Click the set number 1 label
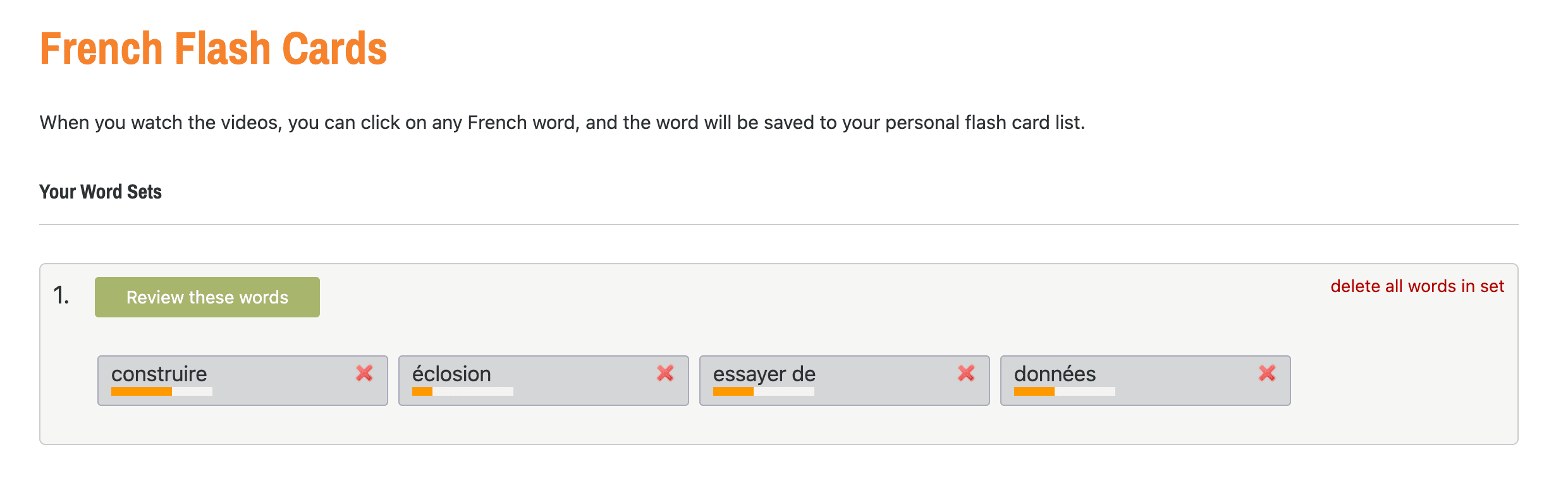 61,295
